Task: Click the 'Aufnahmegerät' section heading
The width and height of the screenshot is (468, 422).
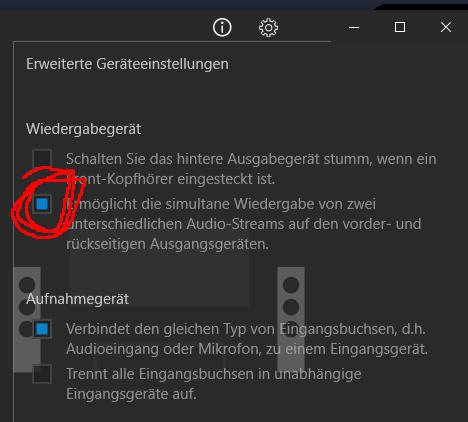Action: coord(78,299)
